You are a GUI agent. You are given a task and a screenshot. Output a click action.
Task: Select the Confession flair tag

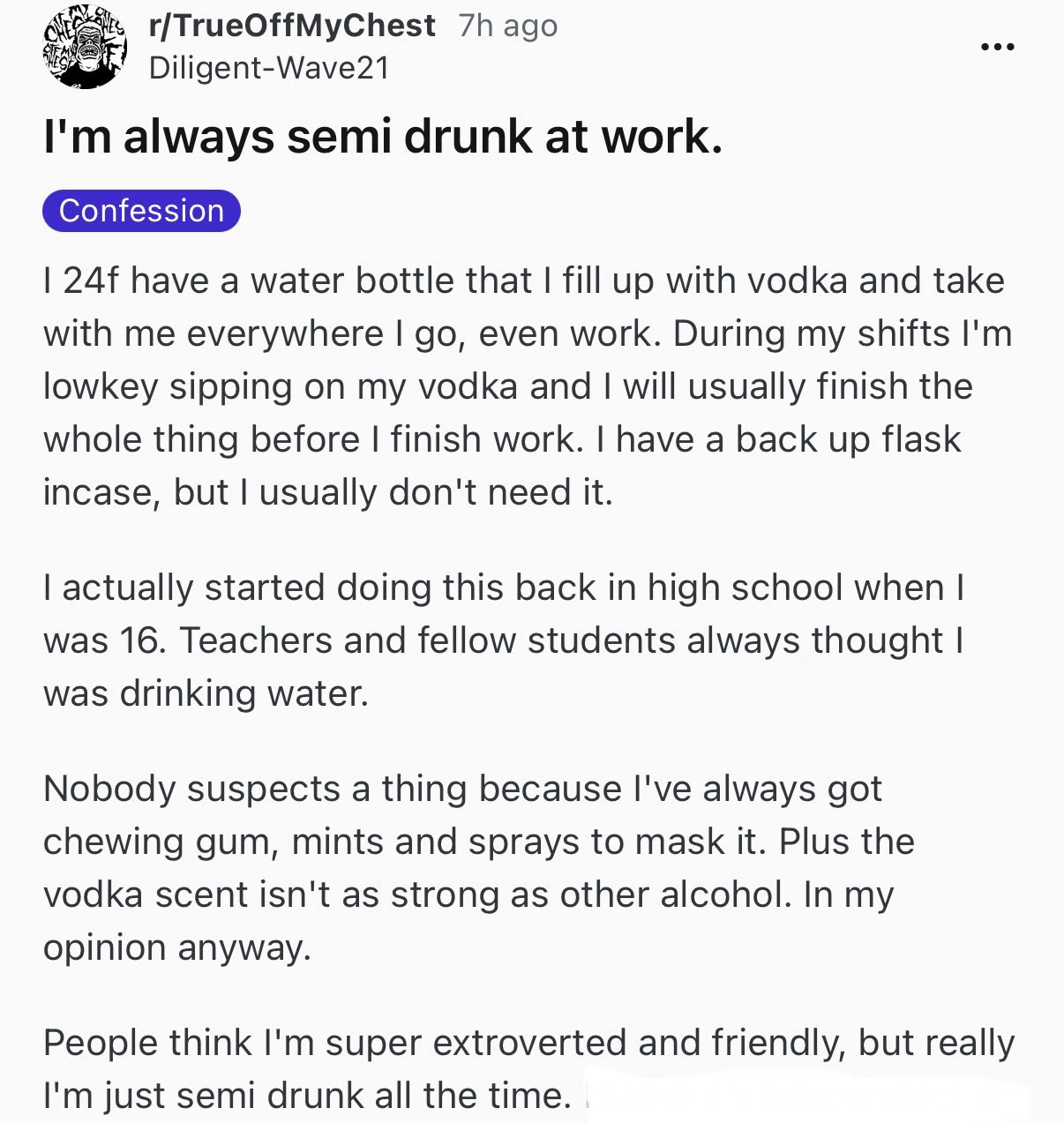point(141,211)
